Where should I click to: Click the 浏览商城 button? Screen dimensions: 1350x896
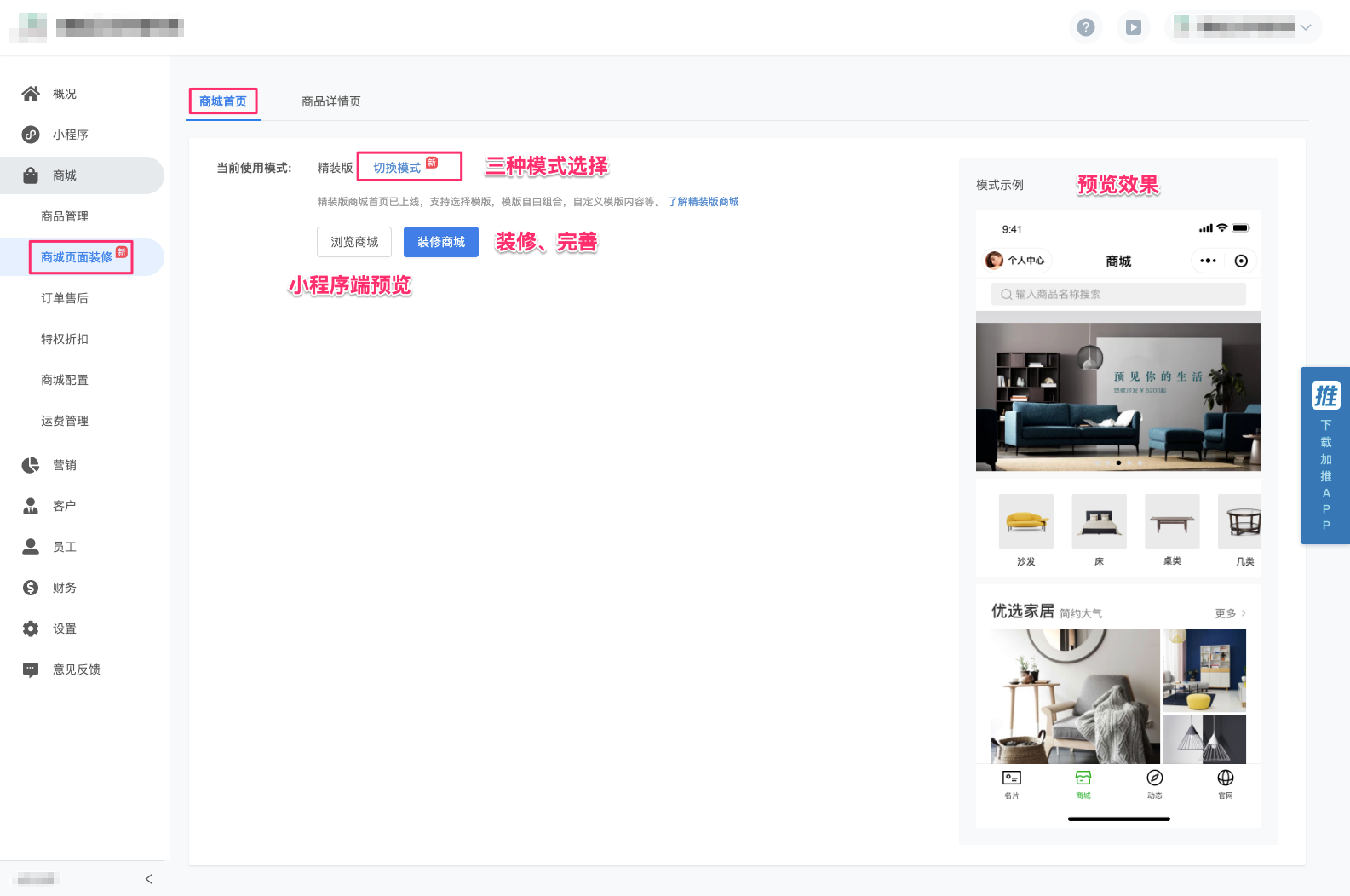pos(354,242)
